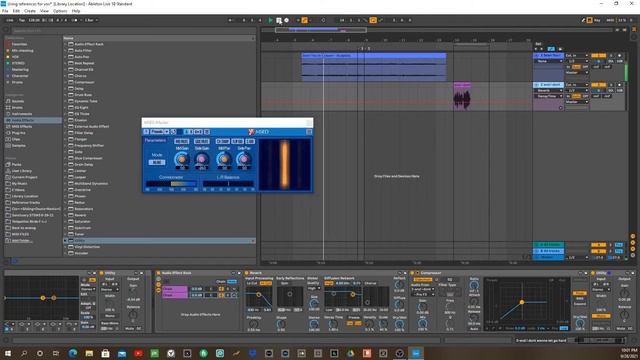Open Current Project under Places
The image size is (640, 360).
tap(24, 177)
